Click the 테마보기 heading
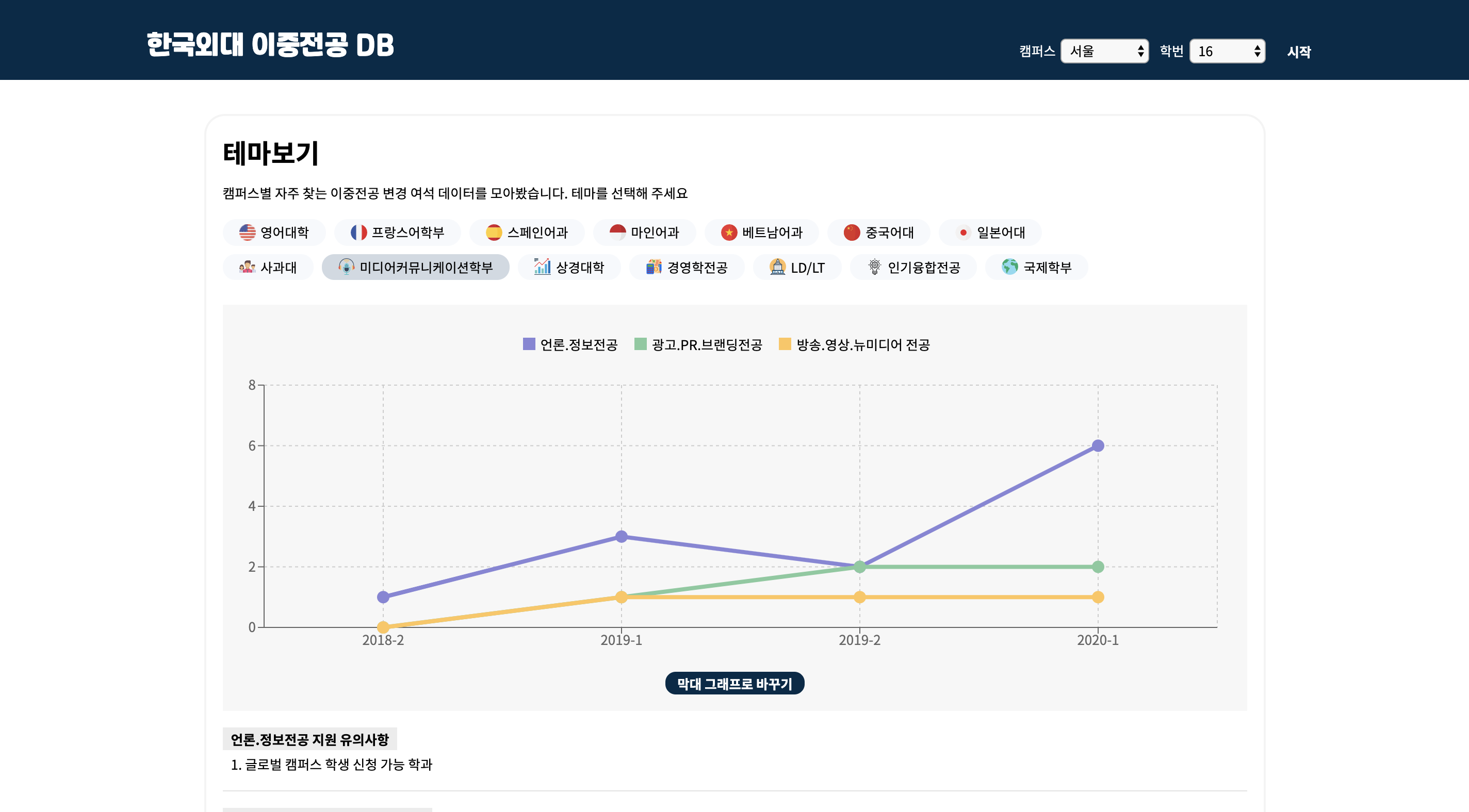The width and height of the screenshot is (1469, 812). pyautogui.click(x=270, y=153)
